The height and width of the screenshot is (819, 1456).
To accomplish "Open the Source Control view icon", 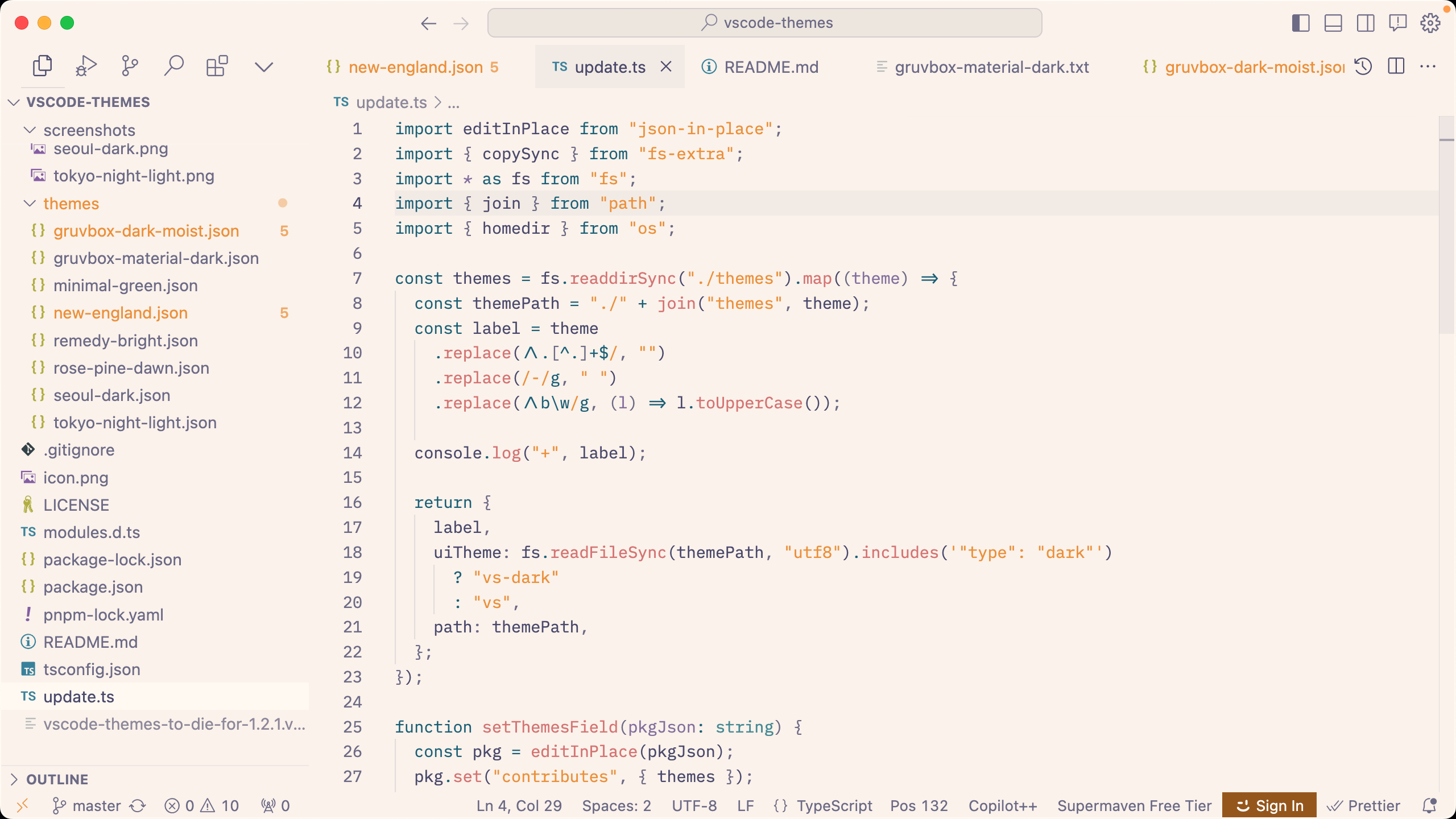I will (130, 66).
